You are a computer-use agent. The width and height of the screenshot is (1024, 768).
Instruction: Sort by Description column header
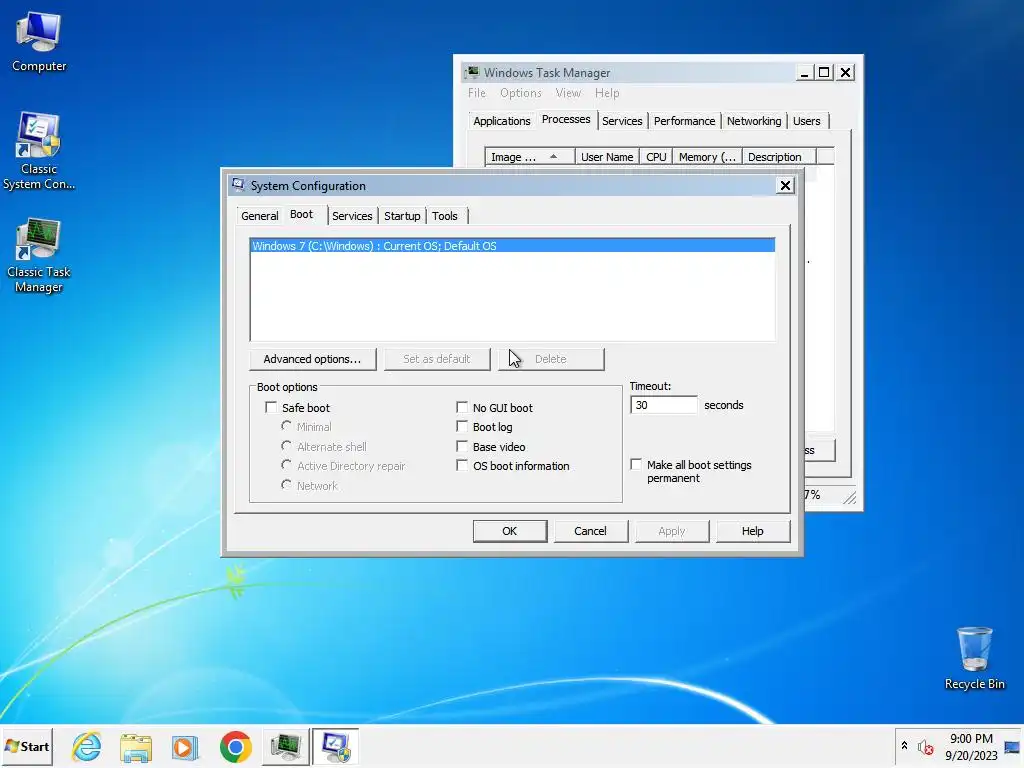click(x=779, y=157)
